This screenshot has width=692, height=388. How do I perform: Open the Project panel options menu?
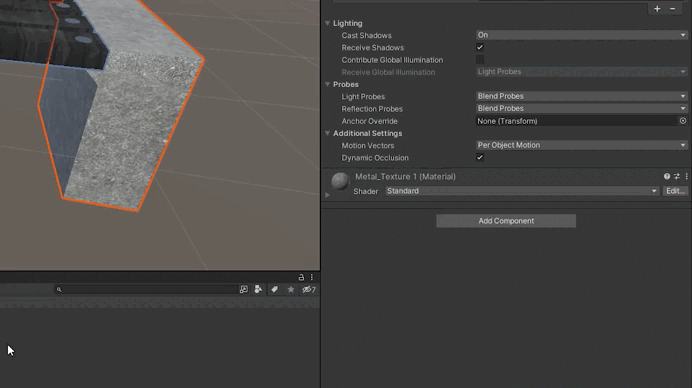click(x=312, y=277)
